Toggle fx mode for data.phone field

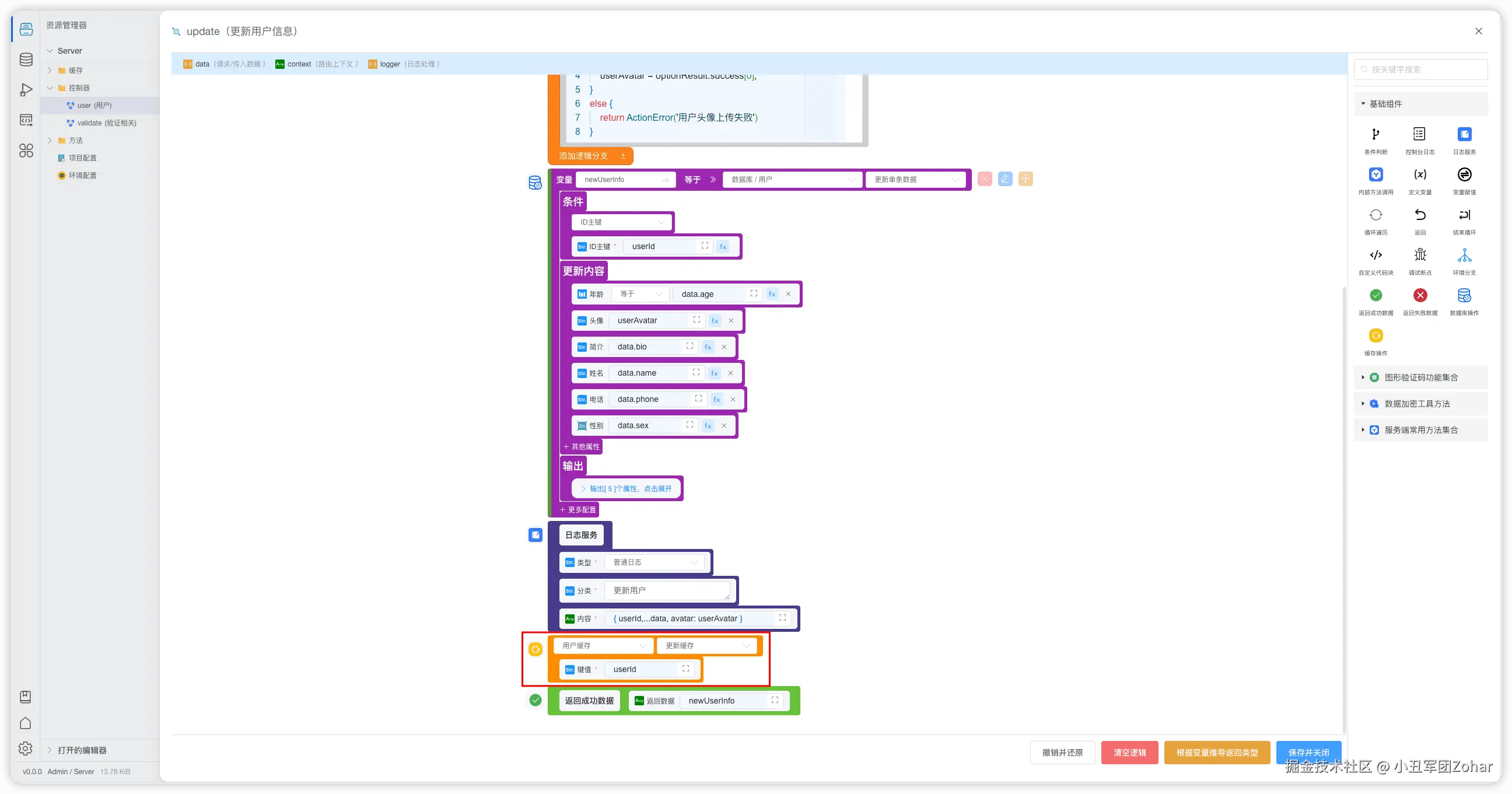pos(716,399)
